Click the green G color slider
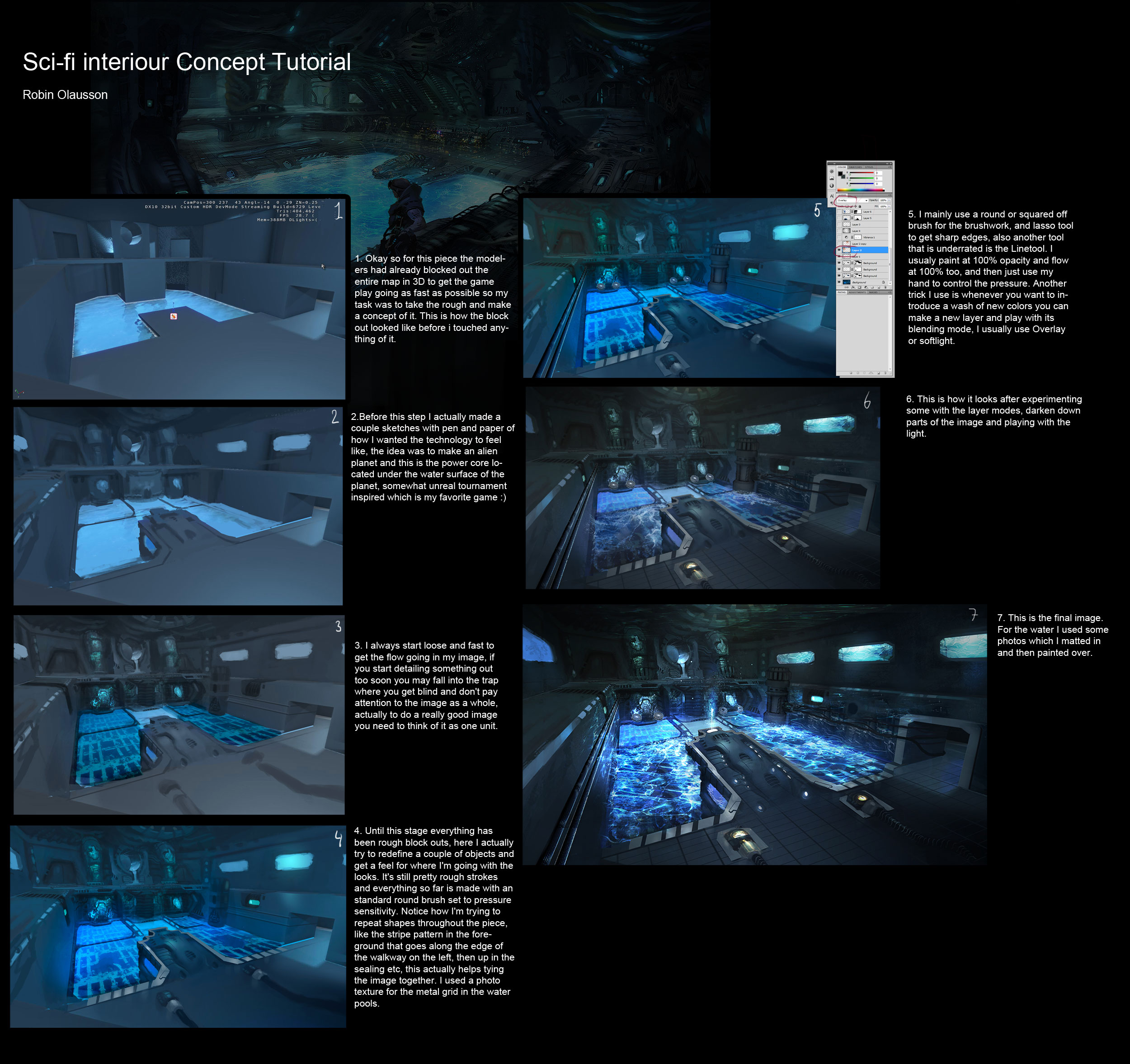 pyautogui.click(x=862, y=179)
